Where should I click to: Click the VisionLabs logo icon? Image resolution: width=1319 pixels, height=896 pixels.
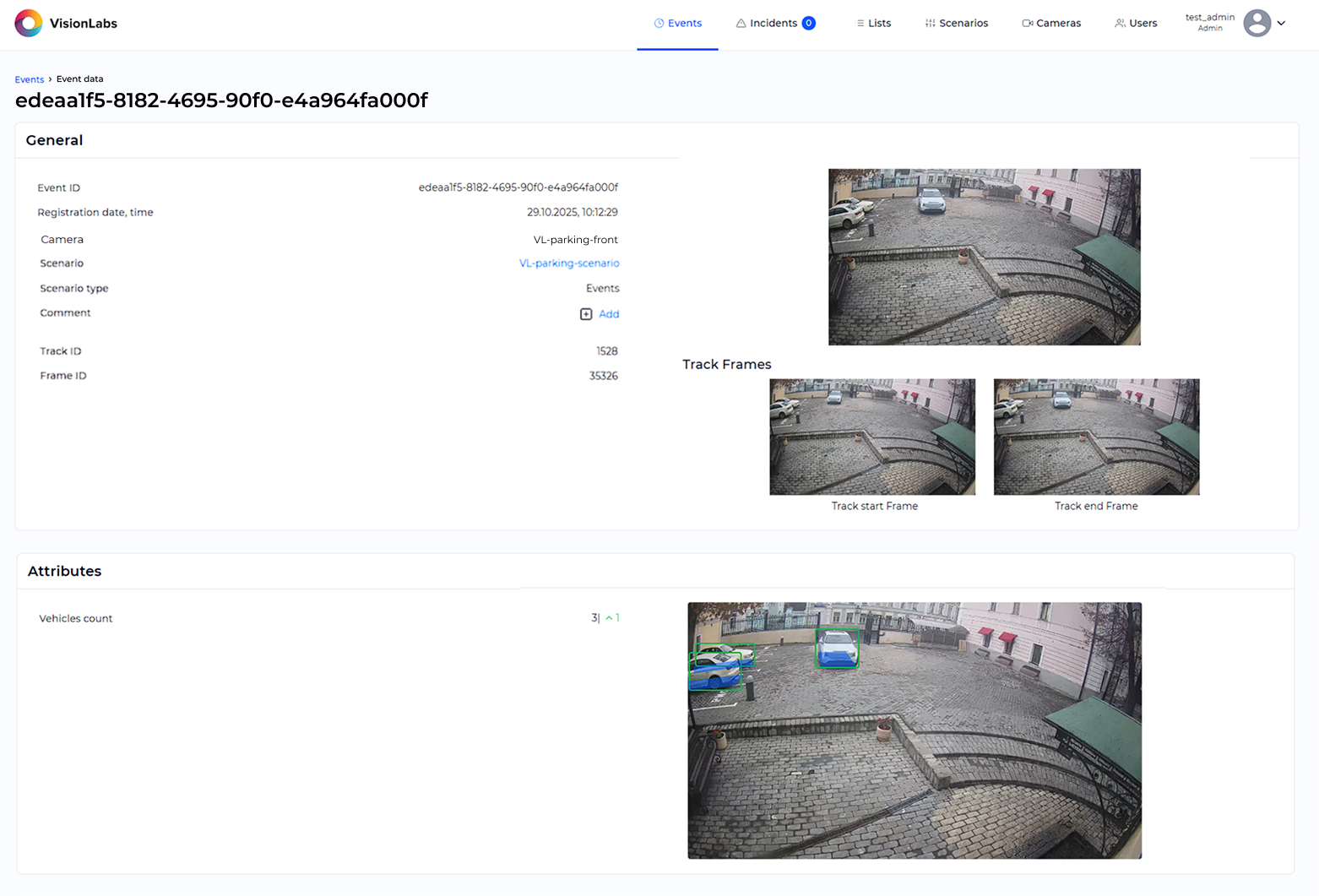(29, 23)
